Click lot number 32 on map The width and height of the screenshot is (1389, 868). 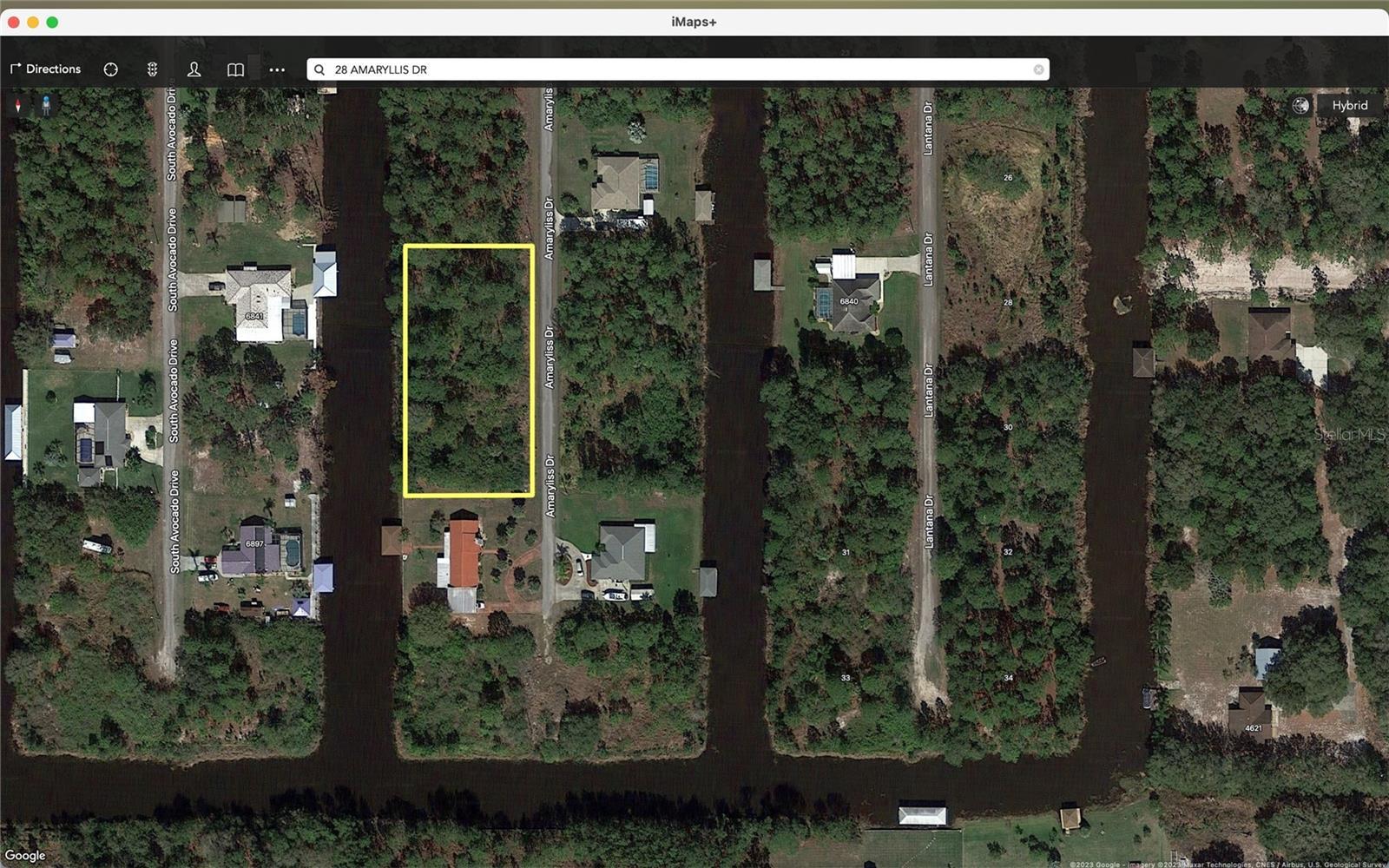click(x=1008, y=552)
